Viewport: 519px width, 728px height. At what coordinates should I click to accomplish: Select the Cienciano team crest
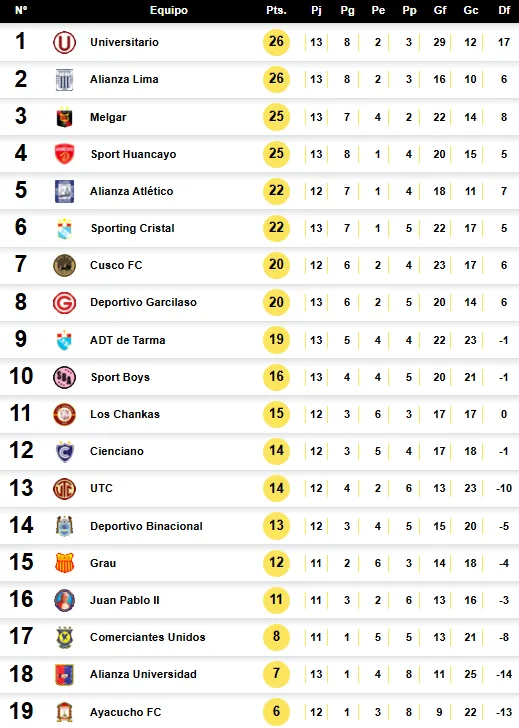64,451
